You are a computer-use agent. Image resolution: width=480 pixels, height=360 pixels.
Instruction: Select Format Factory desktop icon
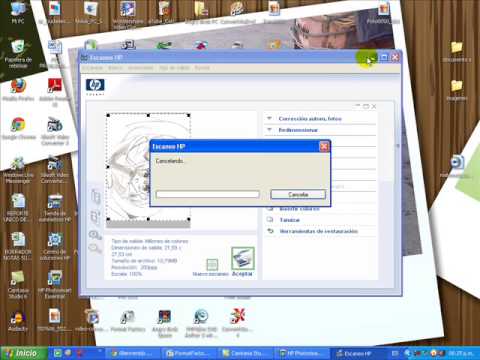(x=128, y=321)
